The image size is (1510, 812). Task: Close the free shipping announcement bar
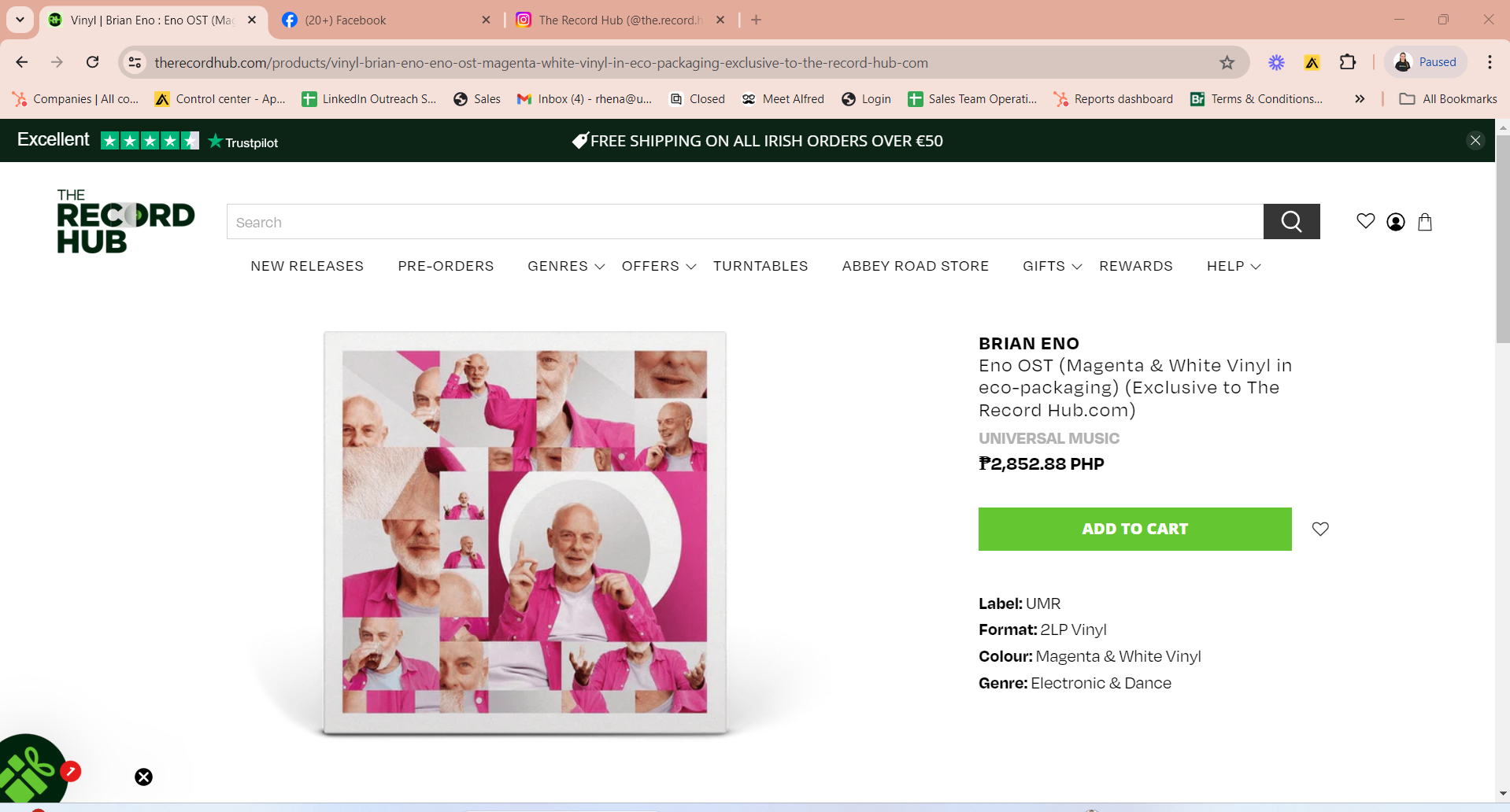(x=1475, y=140)
